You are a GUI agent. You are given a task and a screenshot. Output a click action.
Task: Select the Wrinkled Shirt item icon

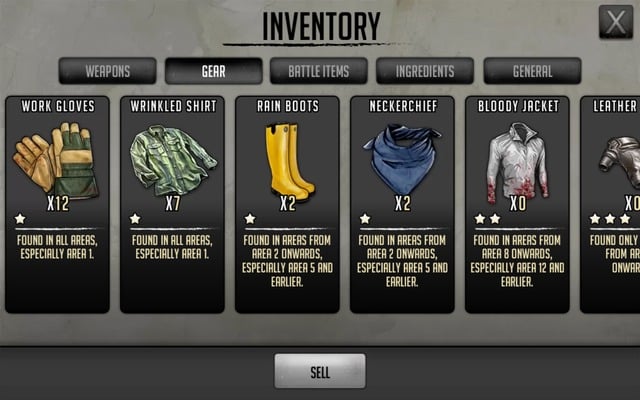tap(173, 160)
